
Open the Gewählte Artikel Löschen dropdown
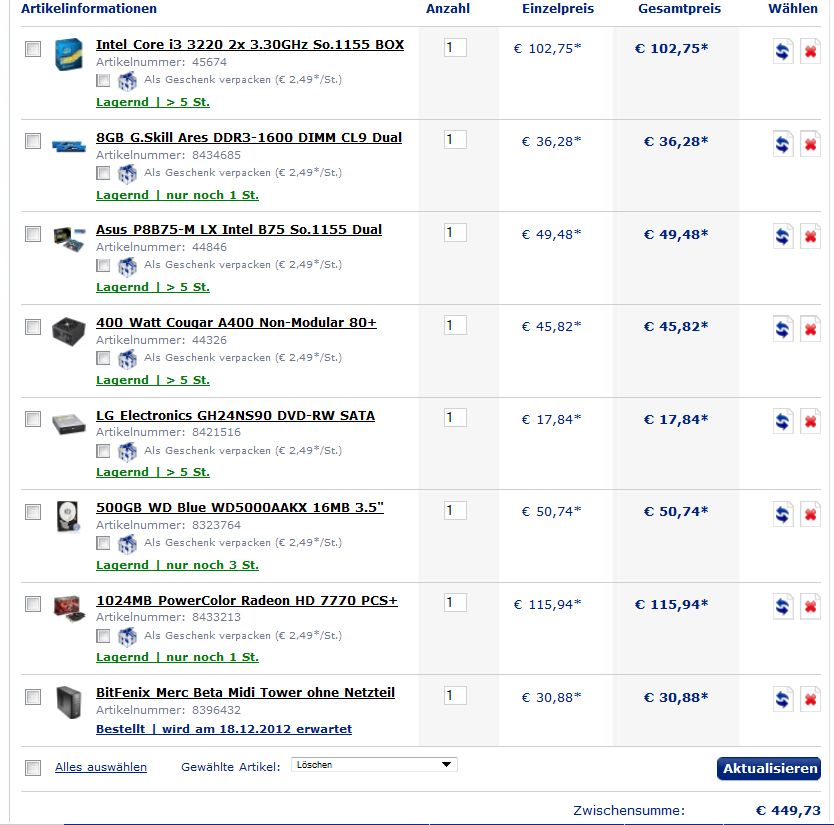[x=374, y=764]
